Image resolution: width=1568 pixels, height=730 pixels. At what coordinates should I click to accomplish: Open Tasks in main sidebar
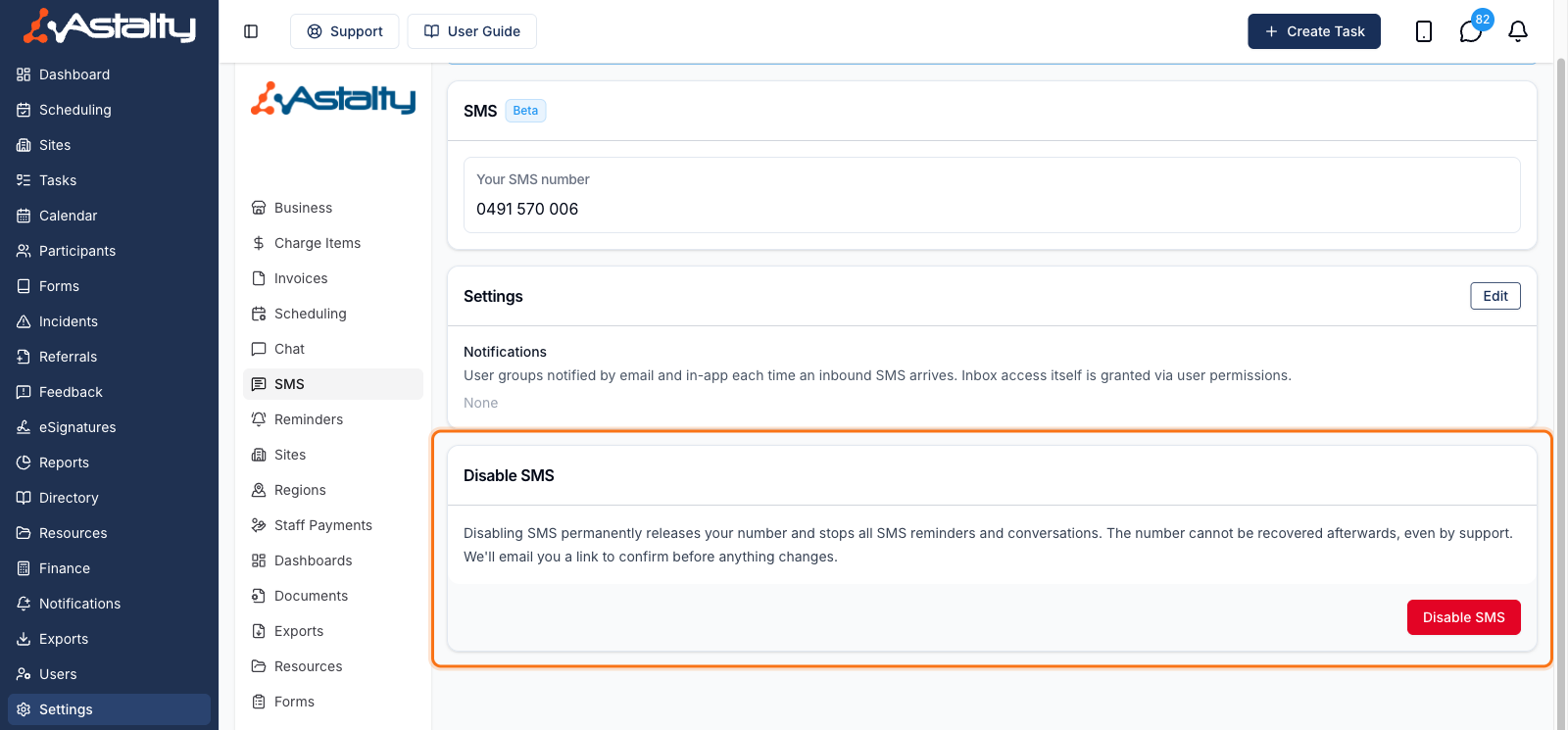click(x=109, y=180)
